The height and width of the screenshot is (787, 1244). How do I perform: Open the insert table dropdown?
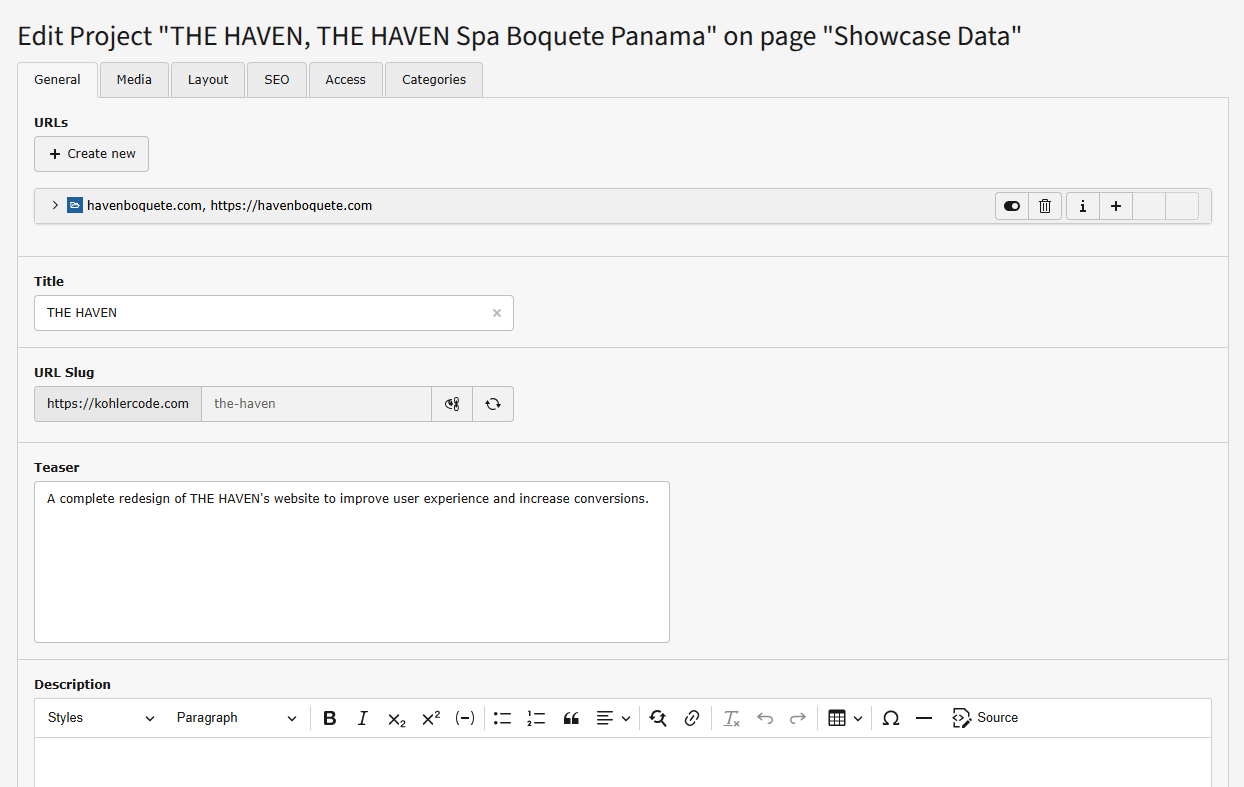(x=845, y=718)
